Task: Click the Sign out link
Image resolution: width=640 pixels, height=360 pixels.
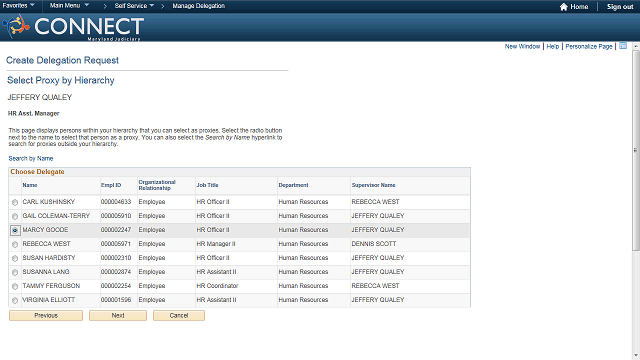Action: point(620,7)
